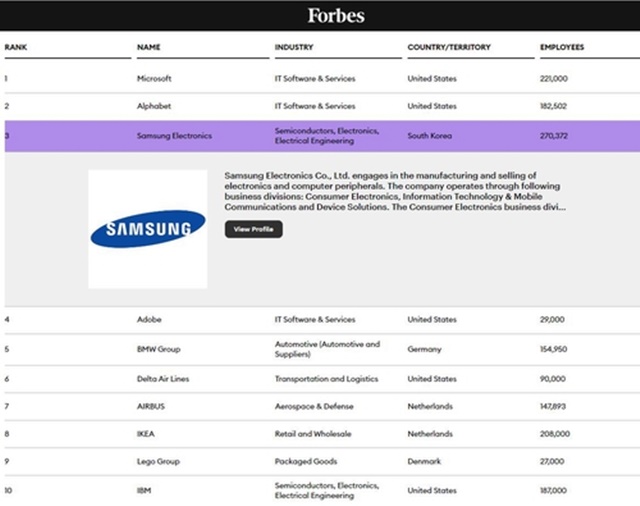Sort by the EMPLOYEES column header
The image size is (640, 506).
click(562, 47)
